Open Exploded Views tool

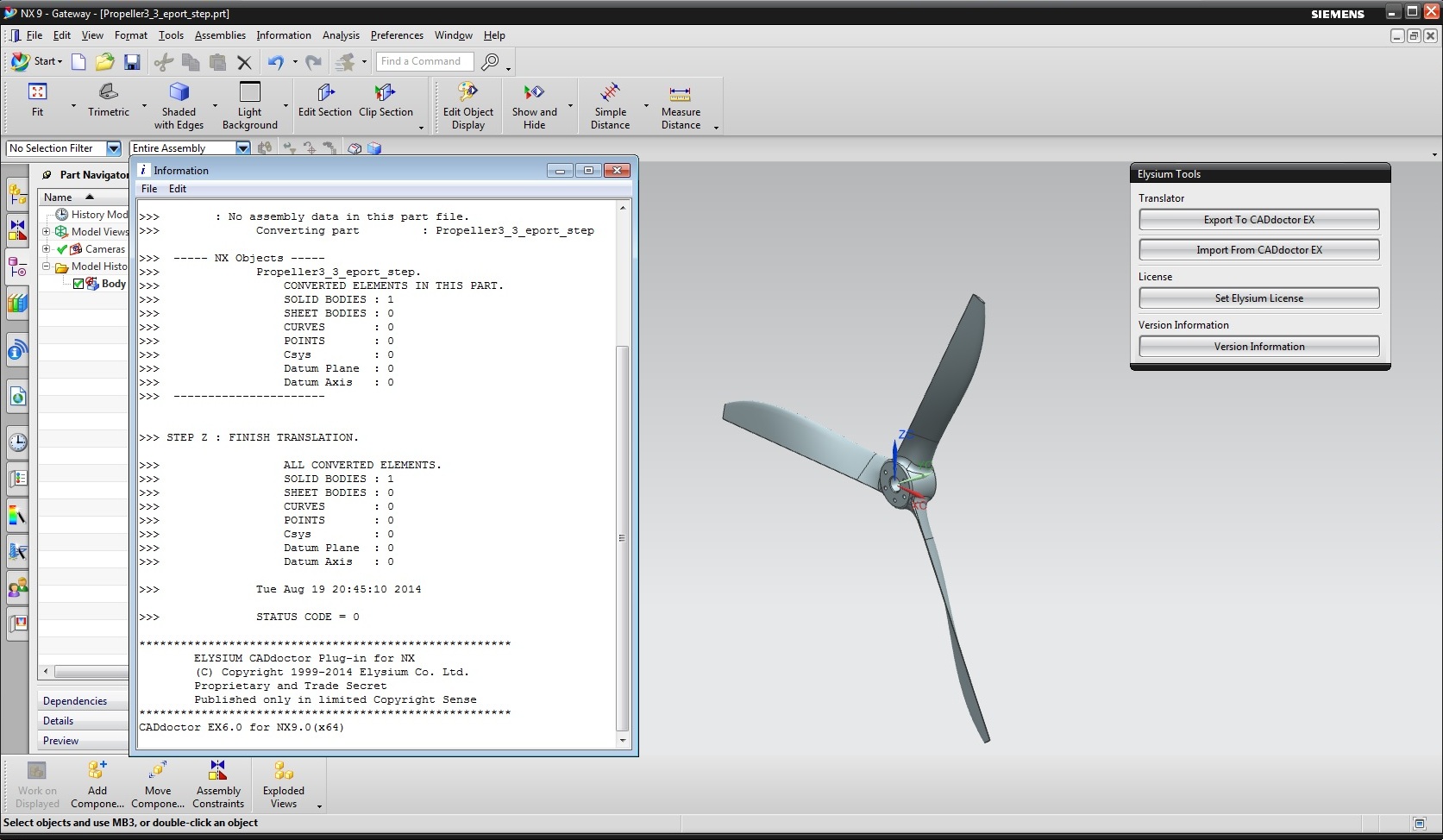point(284,783)
